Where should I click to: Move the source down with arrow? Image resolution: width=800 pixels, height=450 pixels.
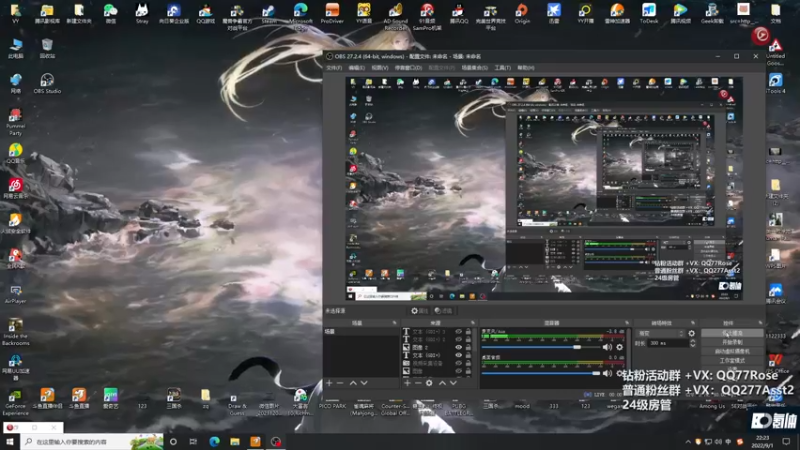[x=453, y=383]
